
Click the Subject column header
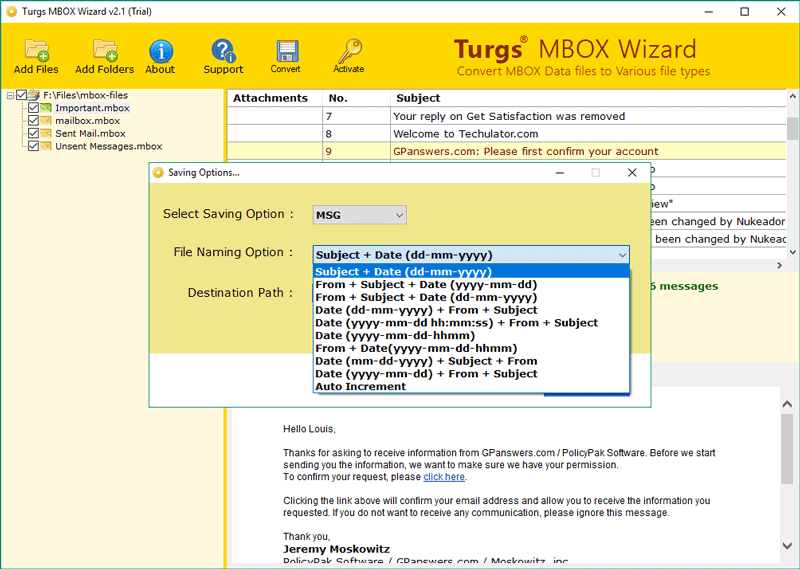[x=588, y=98]
